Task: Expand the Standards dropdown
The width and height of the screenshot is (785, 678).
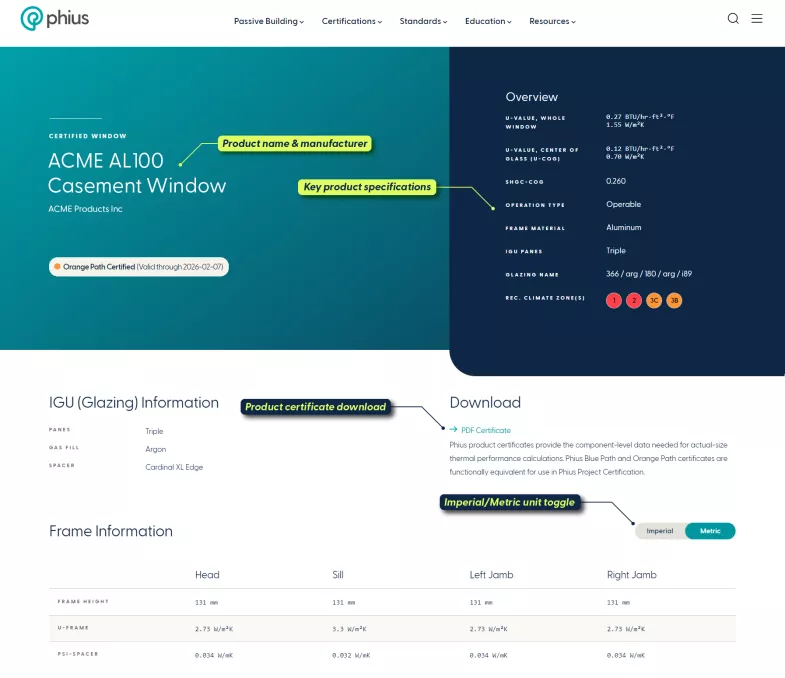Action: click(x=423, y=21)
